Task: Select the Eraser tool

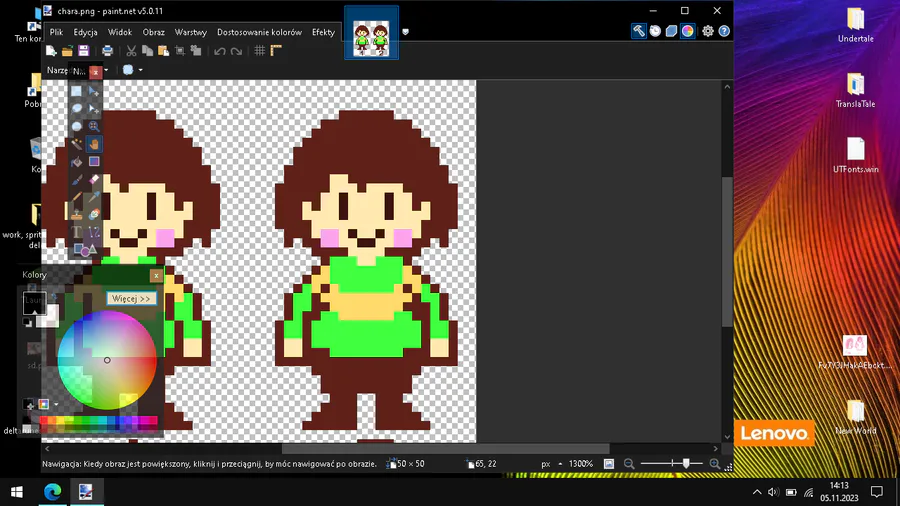Action: click(94, 180)
